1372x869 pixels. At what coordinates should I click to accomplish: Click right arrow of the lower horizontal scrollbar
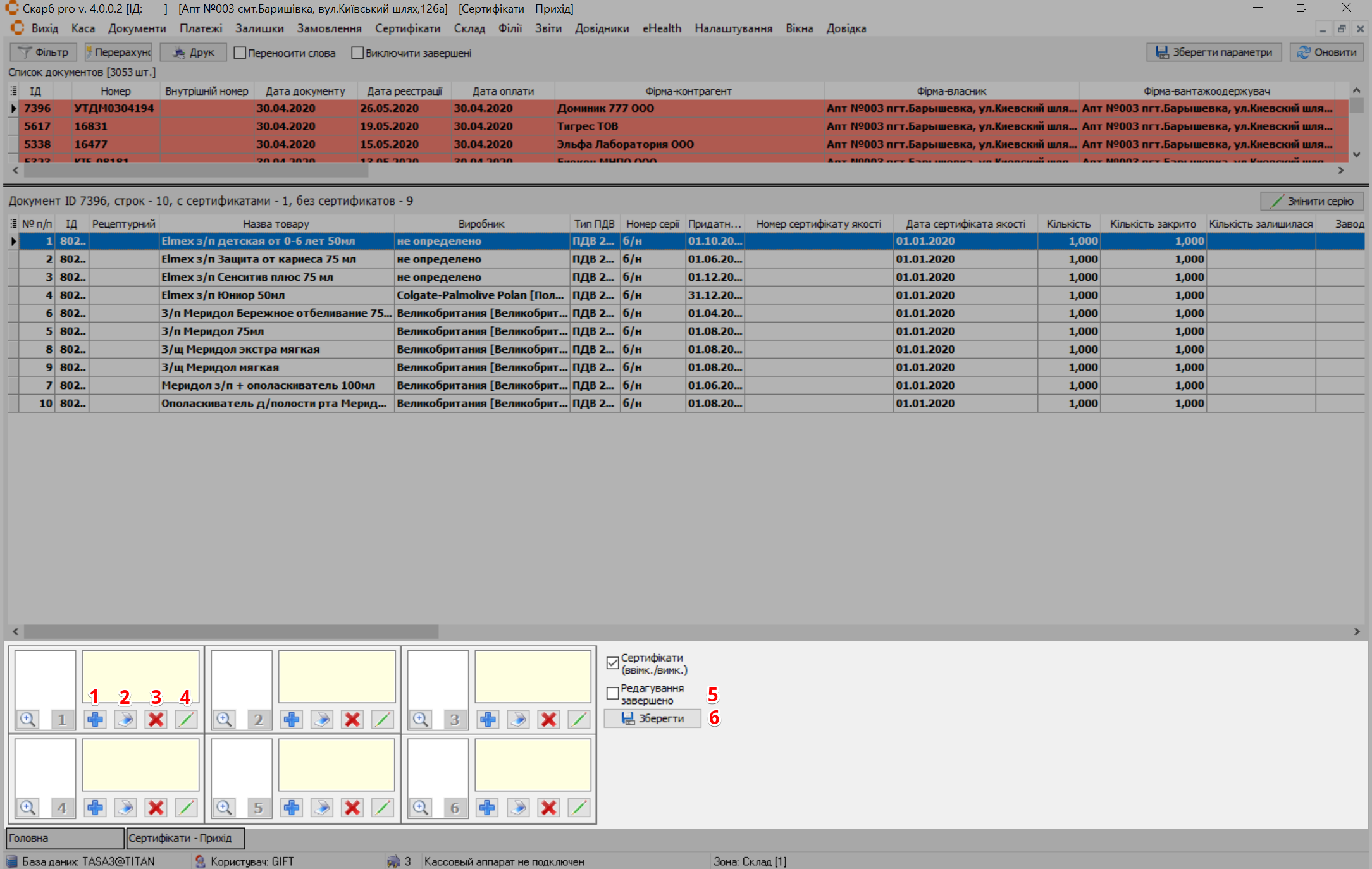pyautogui.click(x=1356, y=631)
